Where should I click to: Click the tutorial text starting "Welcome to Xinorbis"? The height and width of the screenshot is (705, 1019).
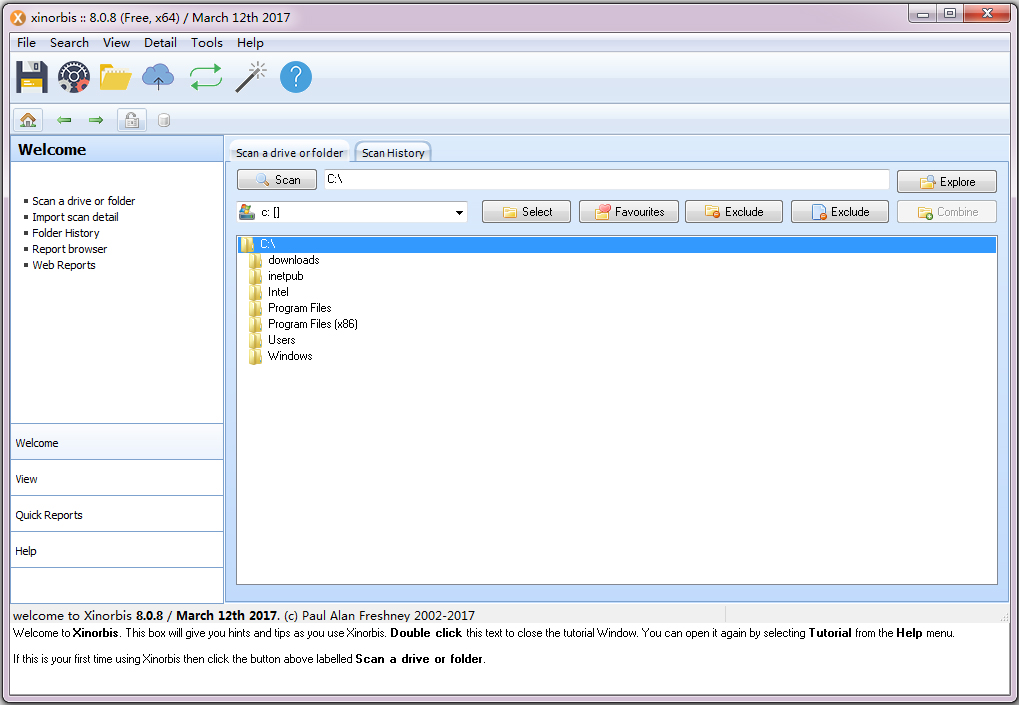click(484, 633)
